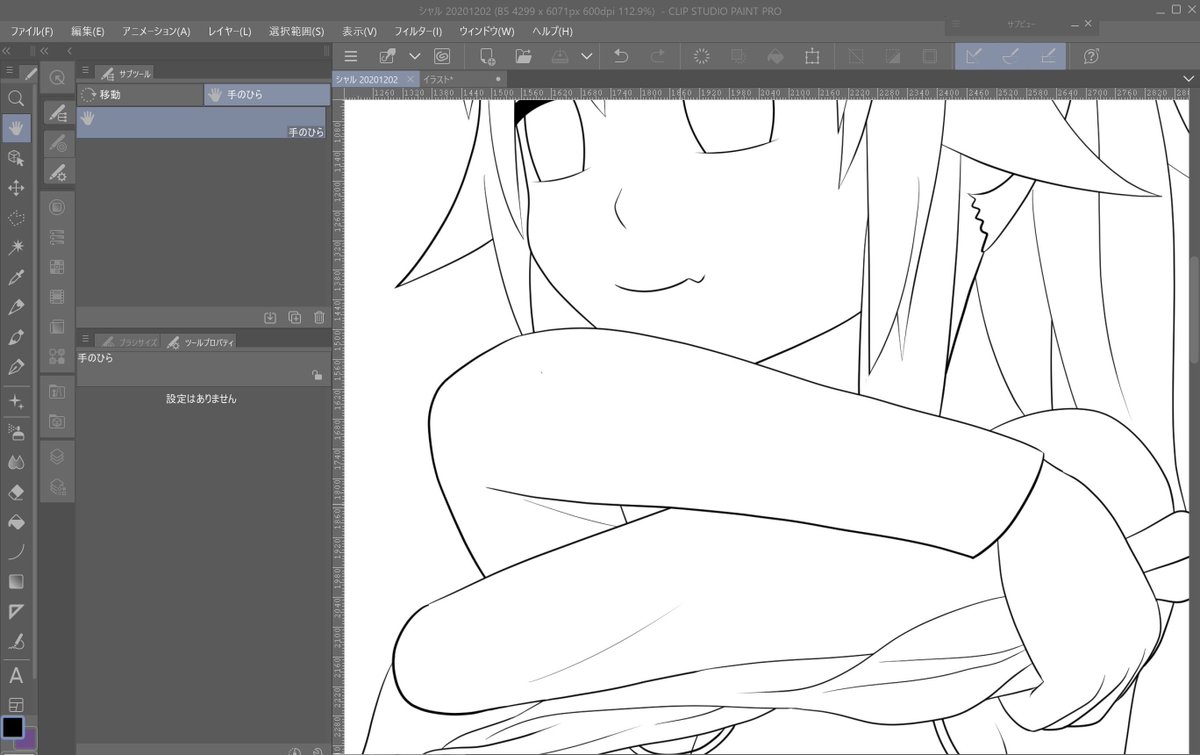Select the Eraser tool
The image size is (1200, 755).
(x=16, y=492)
